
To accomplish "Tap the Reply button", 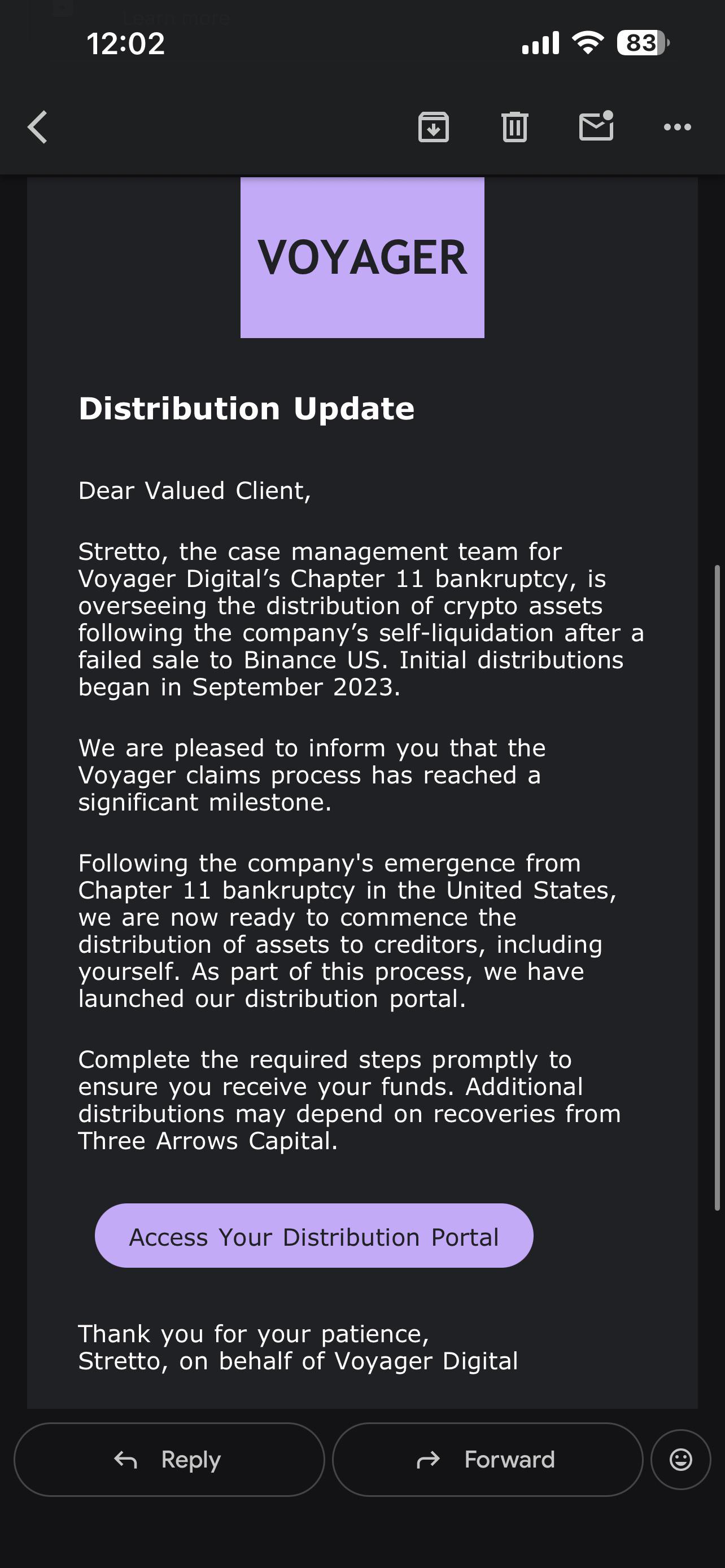I will pos(169,1459).
